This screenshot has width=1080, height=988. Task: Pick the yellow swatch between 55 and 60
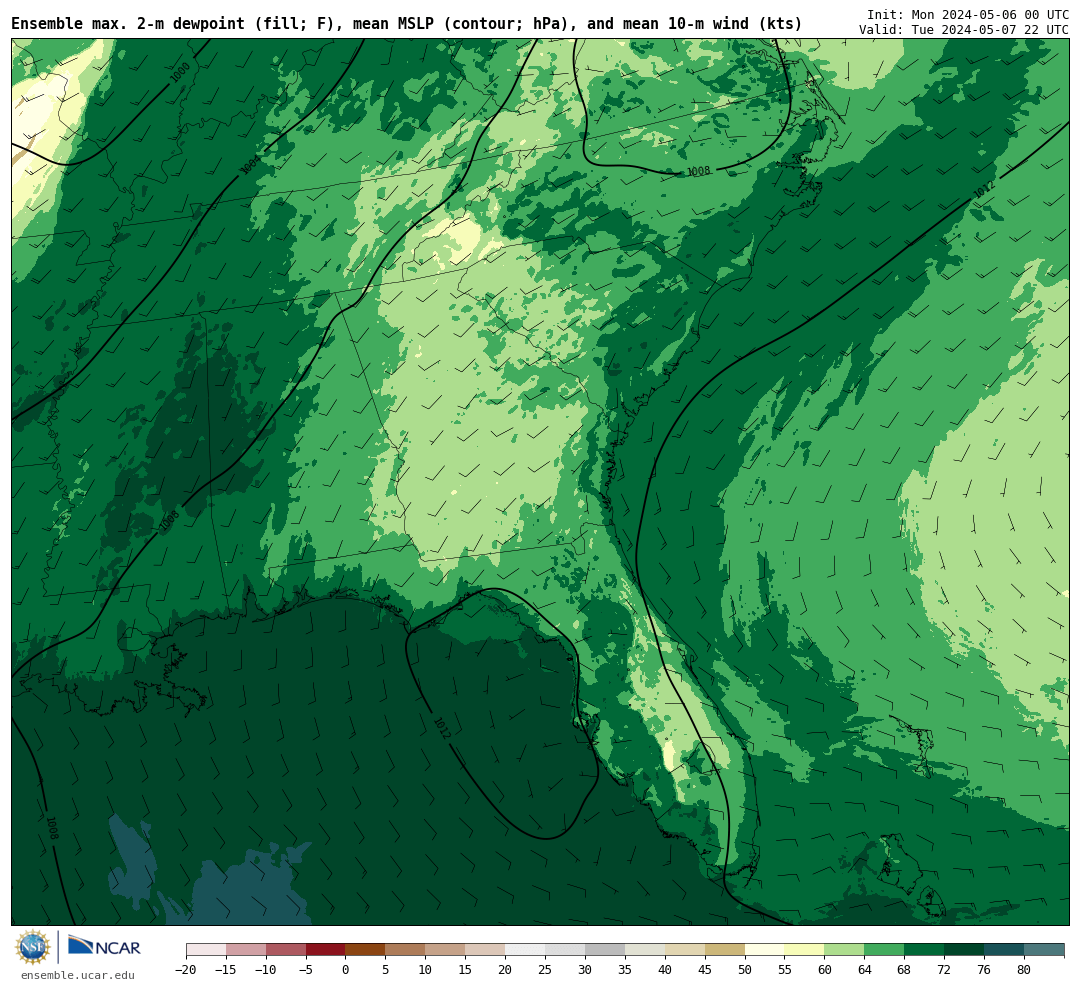tap(805, 950)
